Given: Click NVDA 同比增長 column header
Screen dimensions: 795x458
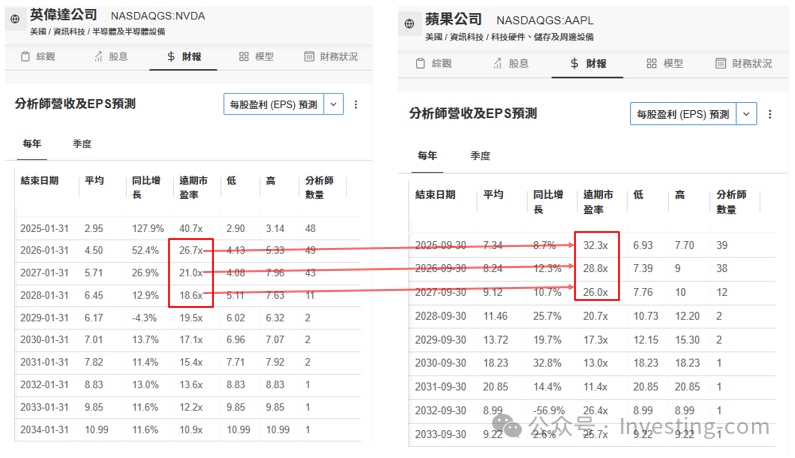Looking at the screenshot, I should [x=146, y=188].
